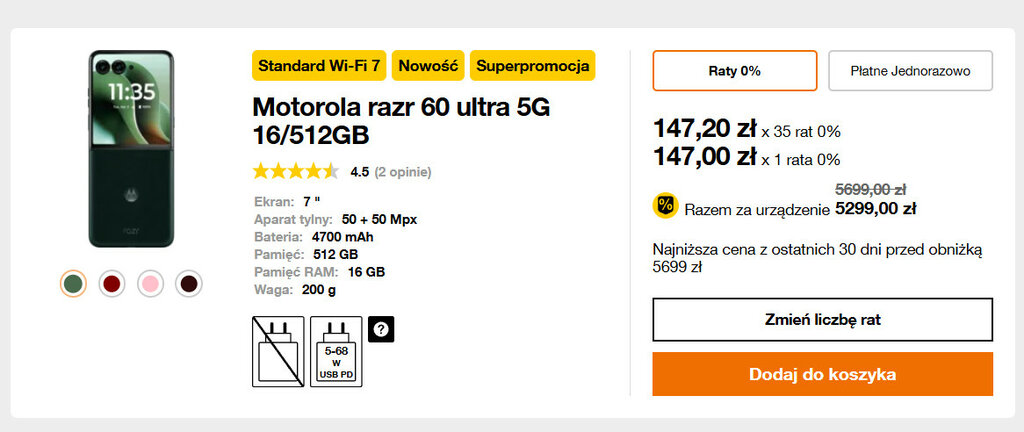Select the dark red color swatch
Screen dimensions: 1024x432
click(x=112, y=284)
